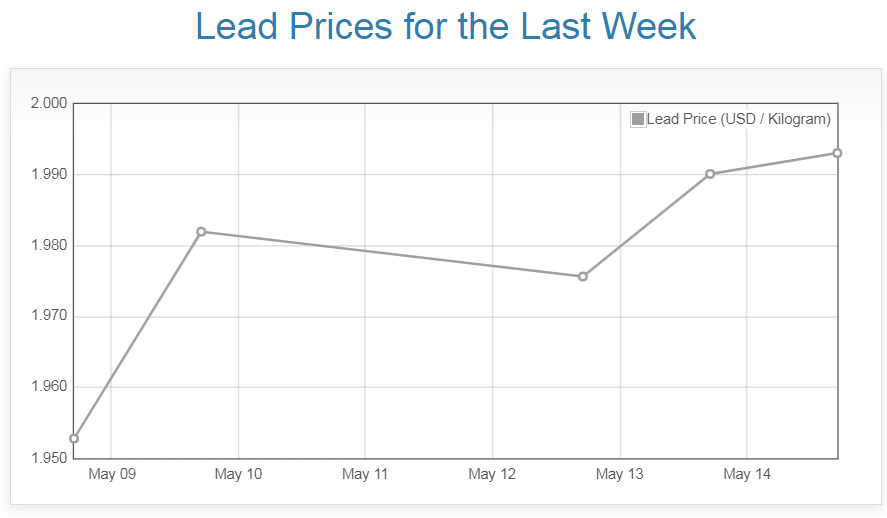The image size is (887, 518).
Task: Click the 1.960 y-axis label
Action: [48, 387]
